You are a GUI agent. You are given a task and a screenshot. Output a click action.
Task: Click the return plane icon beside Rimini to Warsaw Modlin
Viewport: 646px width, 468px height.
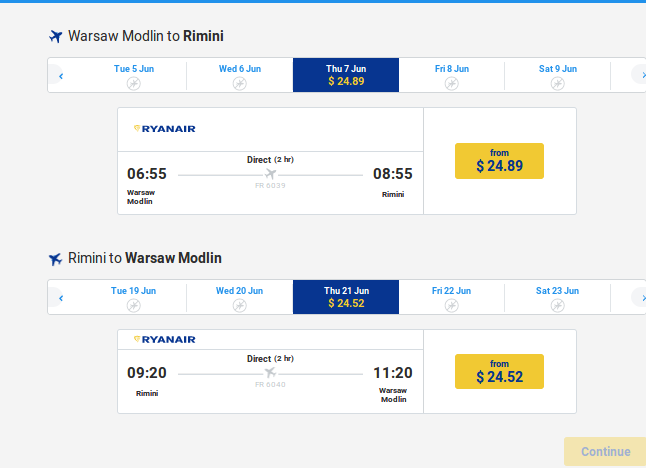coord(56,259)
